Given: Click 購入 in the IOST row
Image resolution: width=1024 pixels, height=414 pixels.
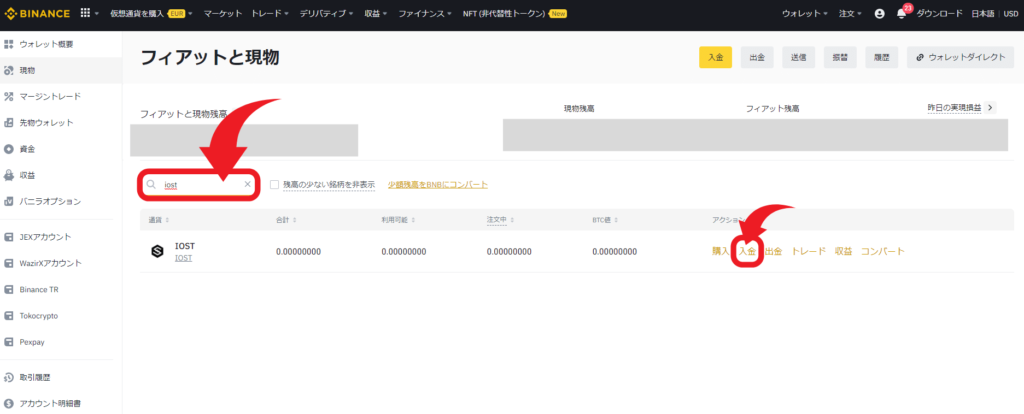Looking at the screenshot, I should [x=720, y=251].
